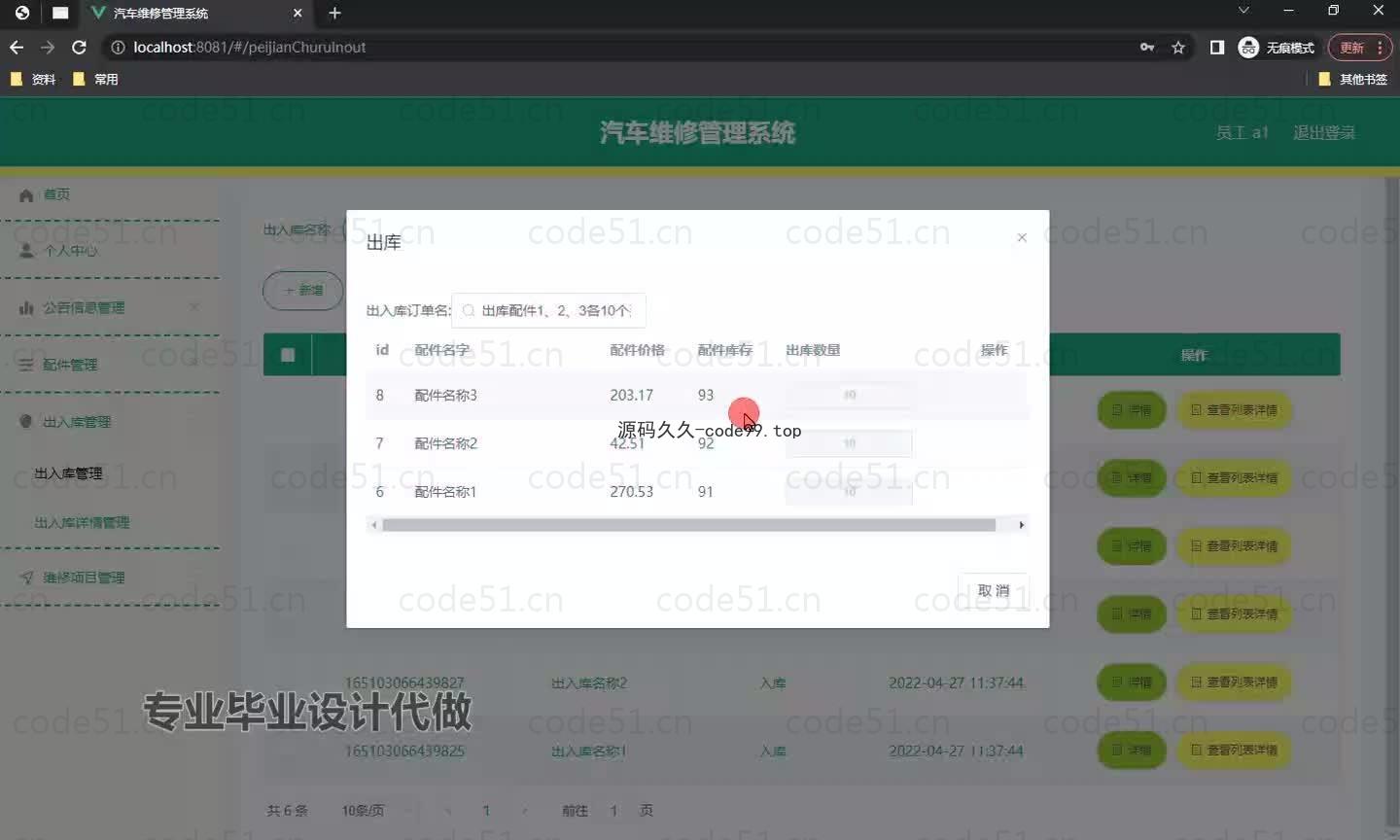The image size is (1400, 840).
Task: Click the 出库数量 field for 配件名称2
Action: point(849,443)
